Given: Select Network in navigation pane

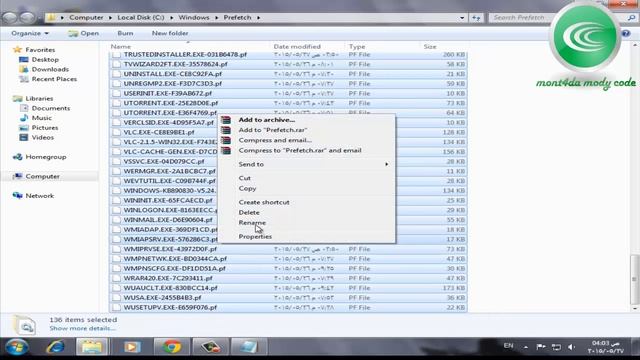Looking at the screenshot, I should tap(40, 196).
